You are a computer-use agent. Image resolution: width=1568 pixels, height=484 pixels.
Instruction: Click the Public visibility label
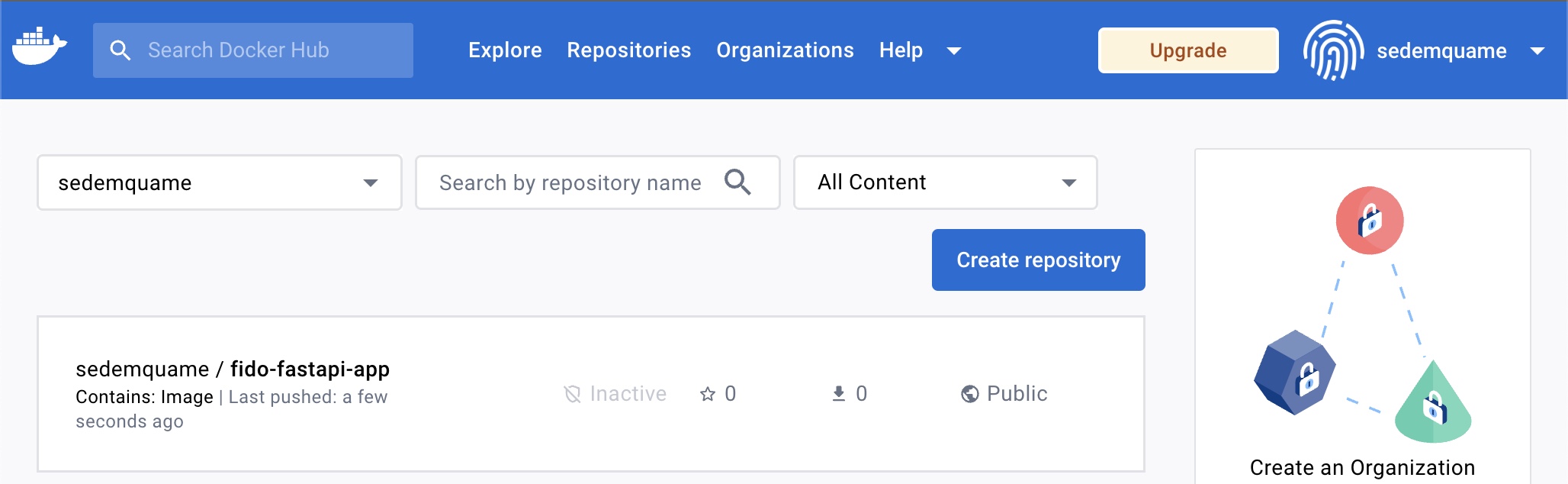(1017, 394)
